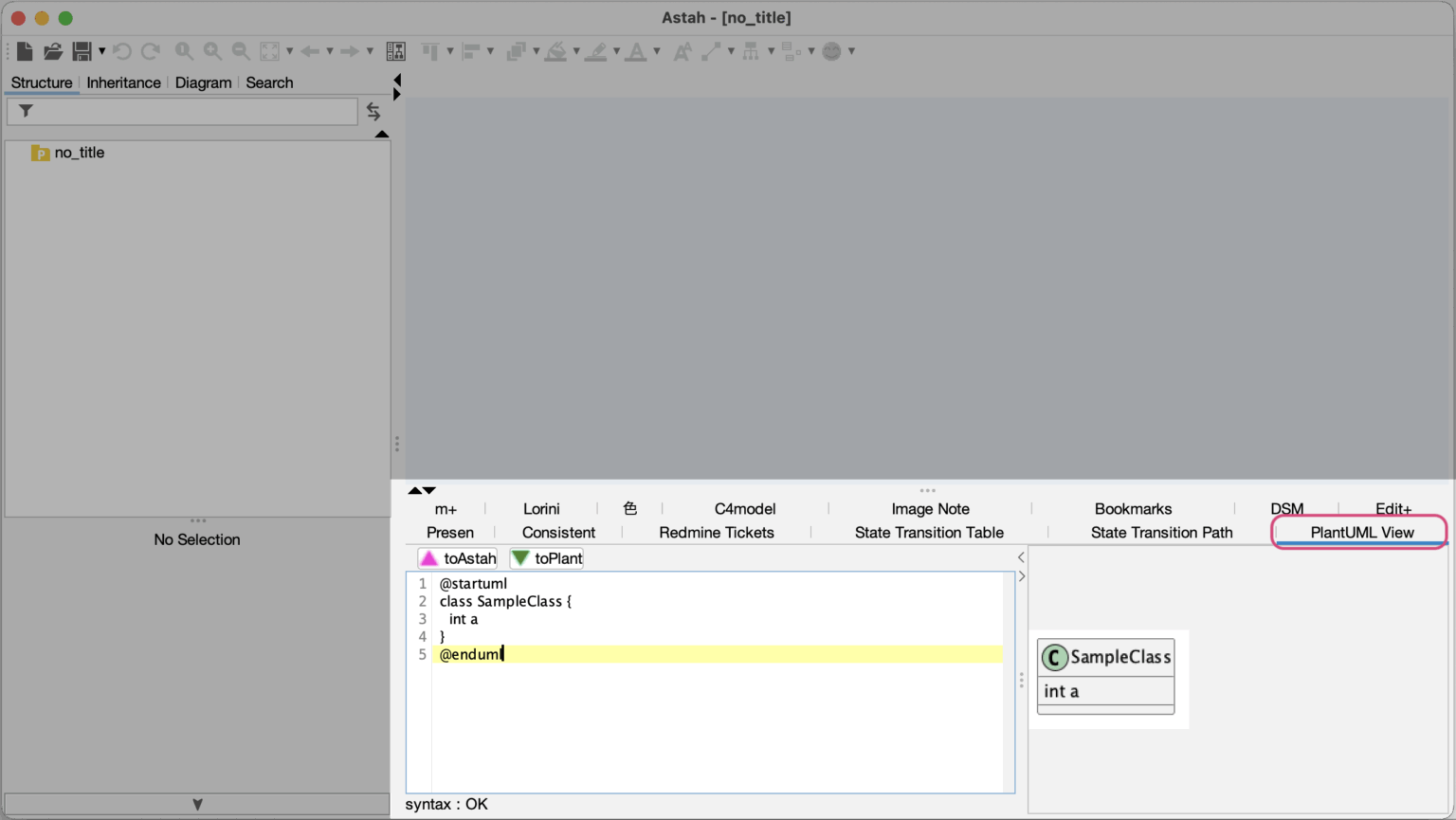1456x820 pixels.
Task: Undo the last action
Action: click(122, 51)
